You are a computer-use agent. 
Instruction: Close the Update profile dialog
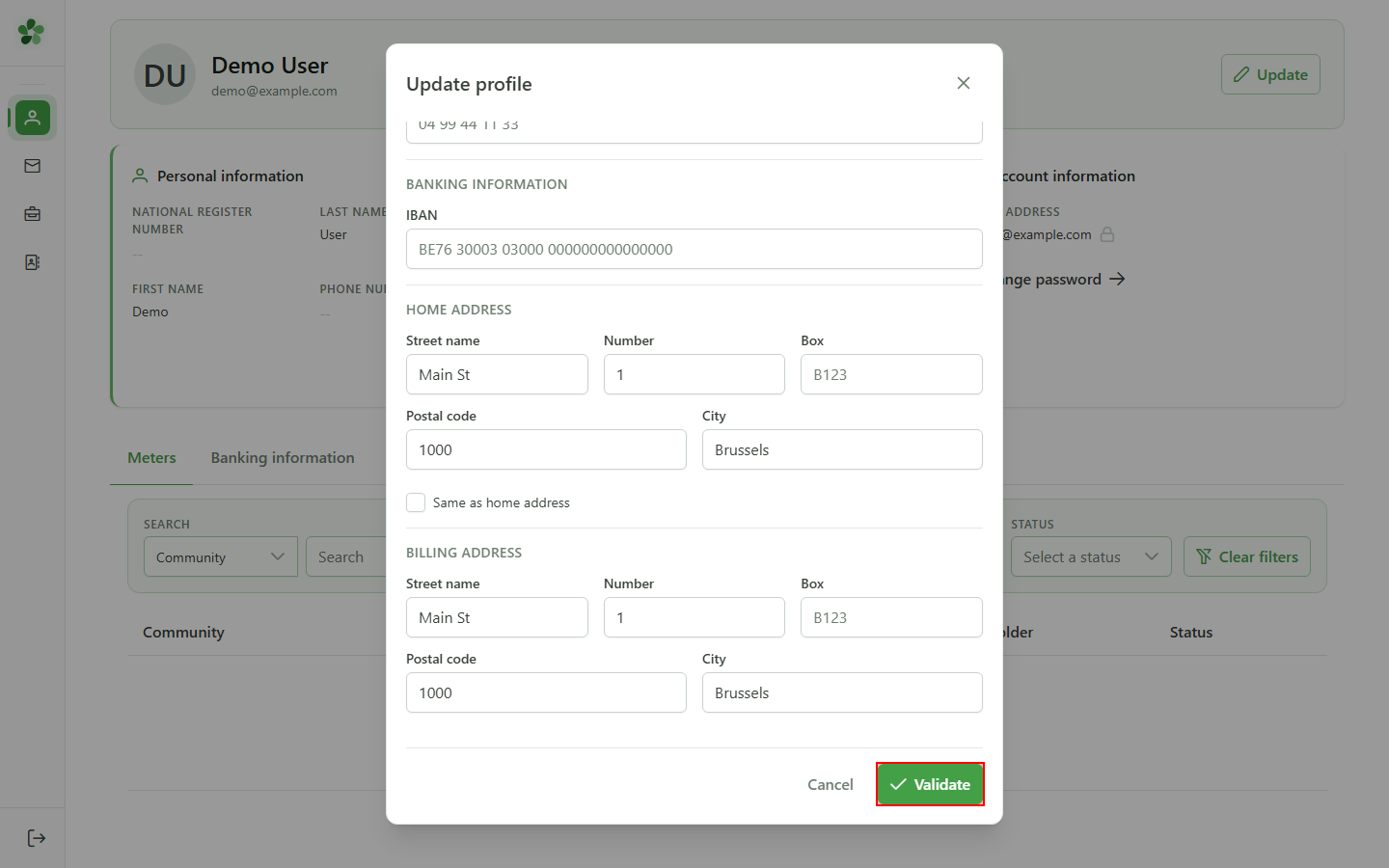[963, 83]
